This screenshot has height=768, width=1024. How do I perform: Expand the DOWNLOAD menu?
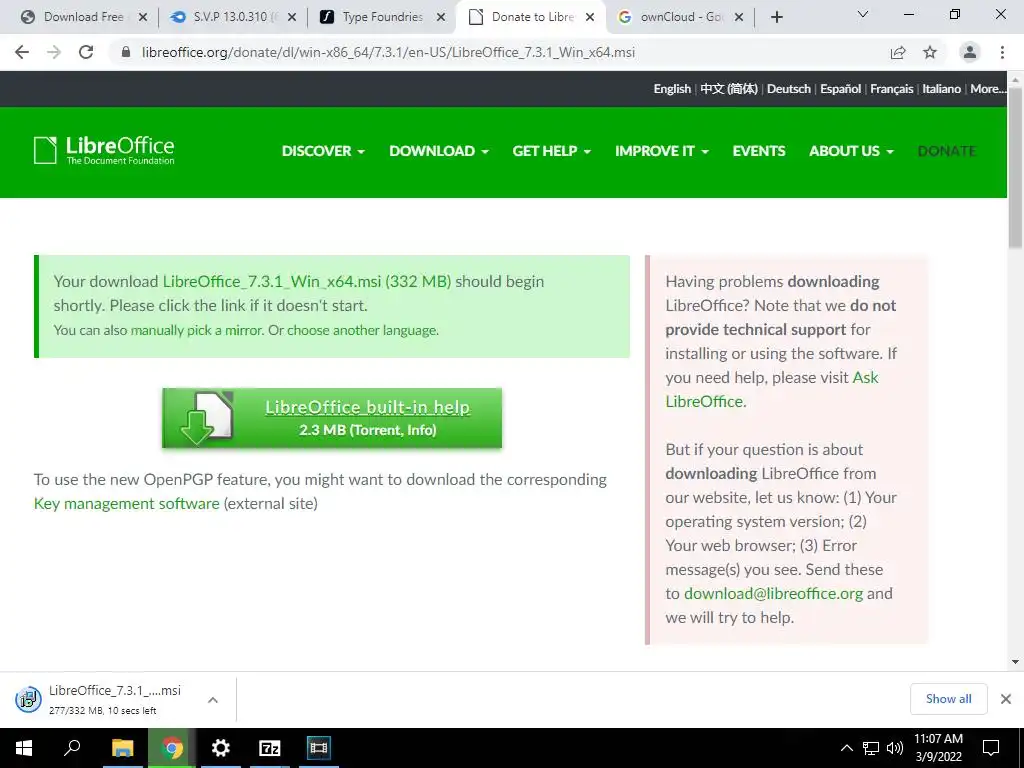pyautogui.click(x=439, y=151)
